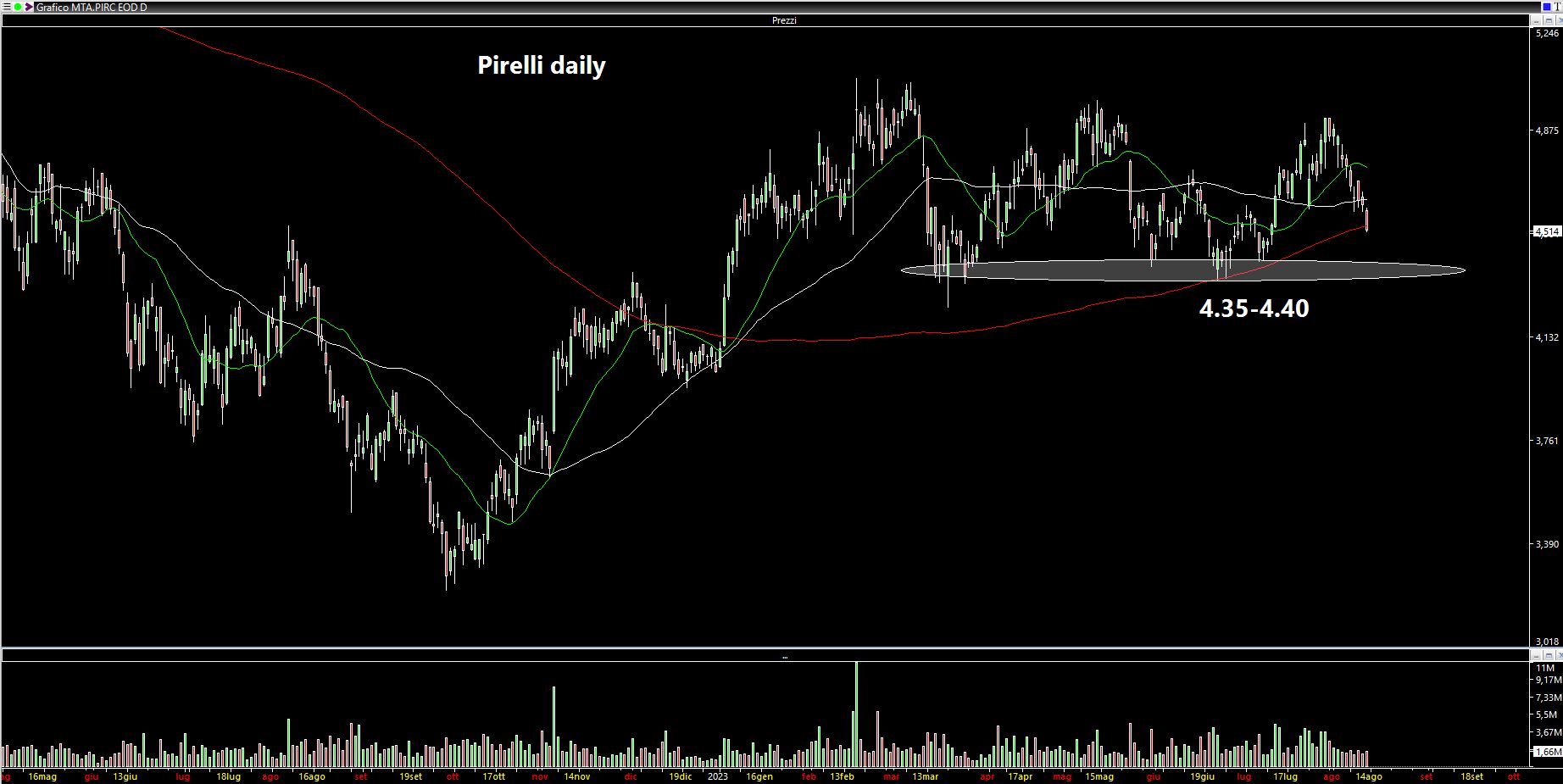The height and width of the screenshot is (784, 1563).
Task: Click the '16gen' date axis label
Action: (759, 776)
